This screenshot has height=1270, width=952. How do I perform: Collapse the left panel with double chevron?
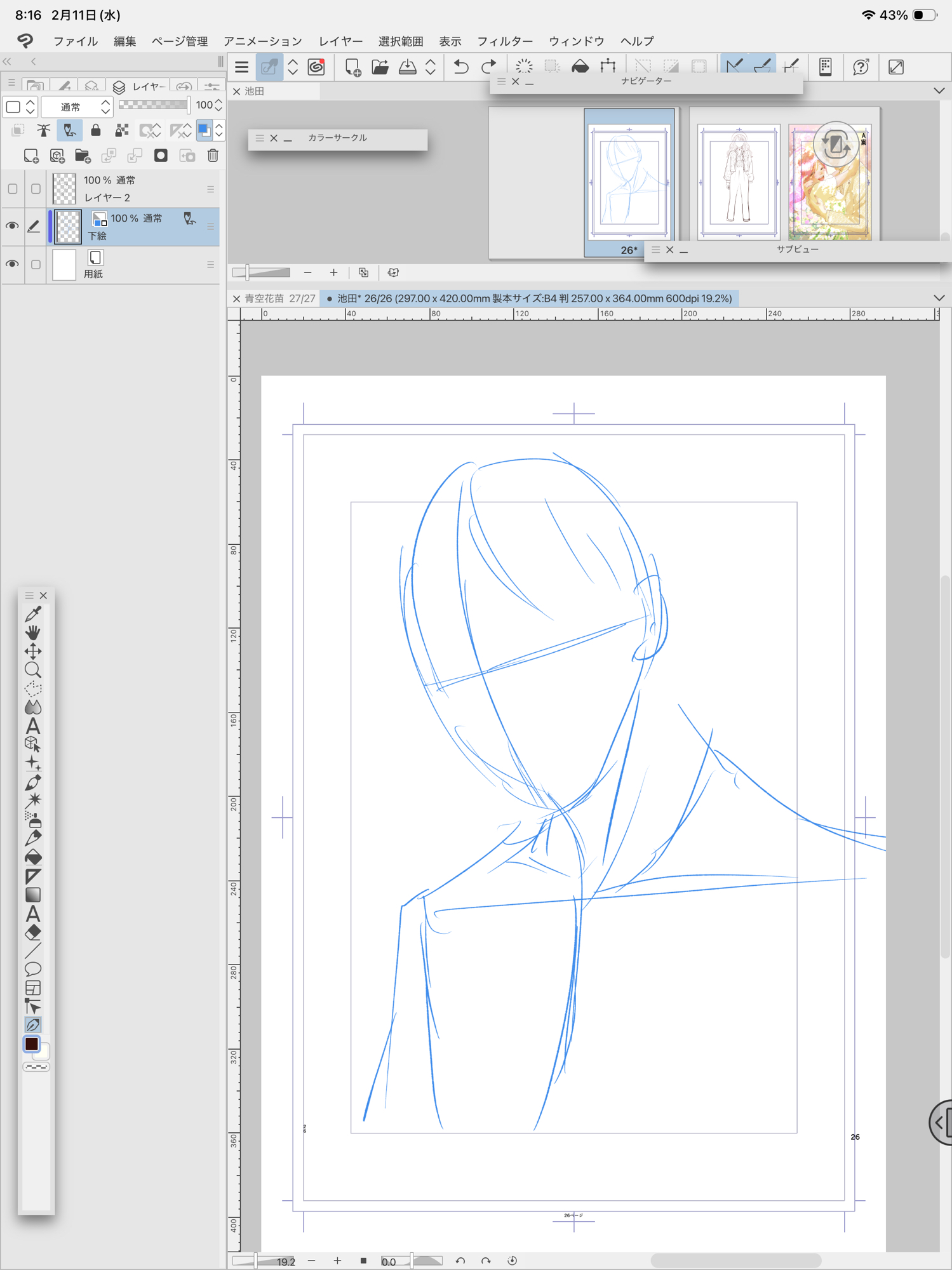tap(8, 62)
